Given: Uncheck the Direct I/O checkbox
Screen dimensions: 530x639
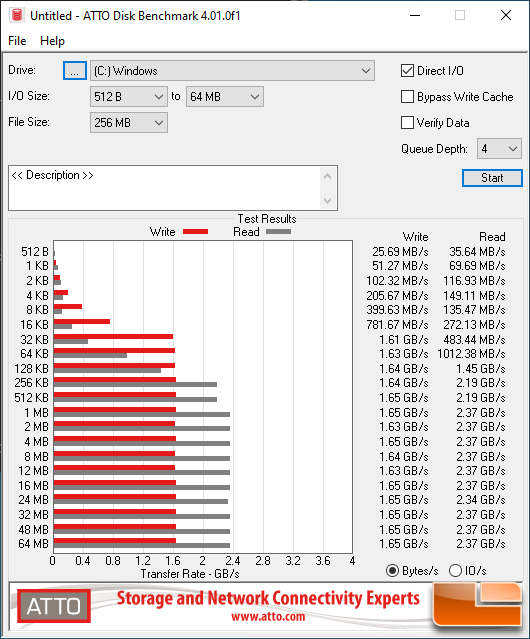Looking at the screenshot, I should click(x=407, y=71).
